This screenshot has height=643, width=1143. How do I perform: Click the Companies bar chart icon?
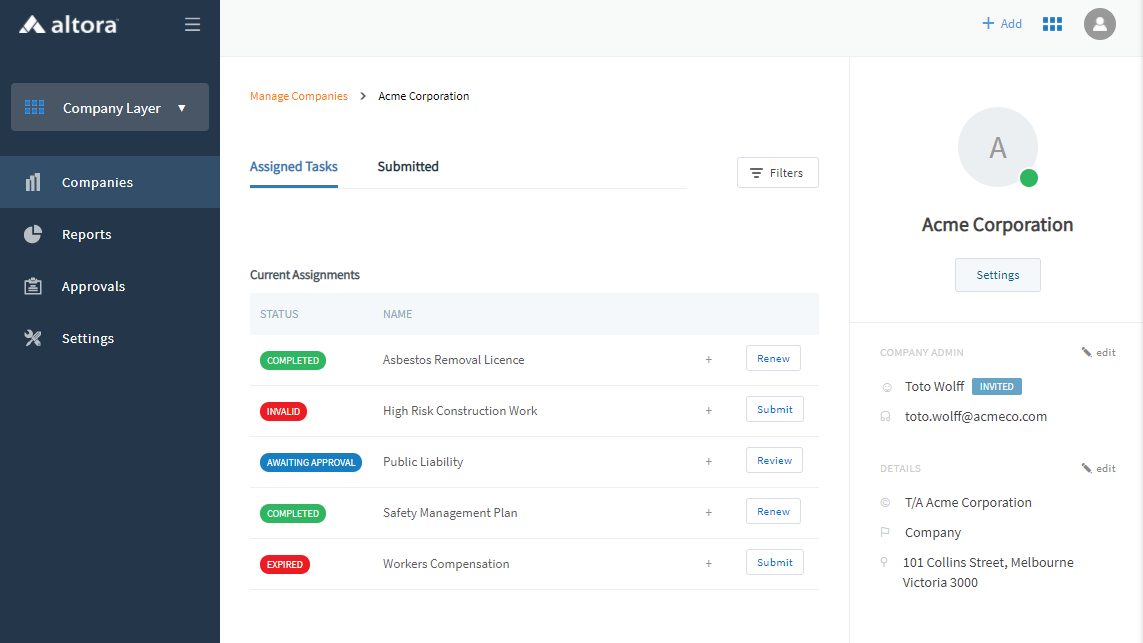coord(33,182)
